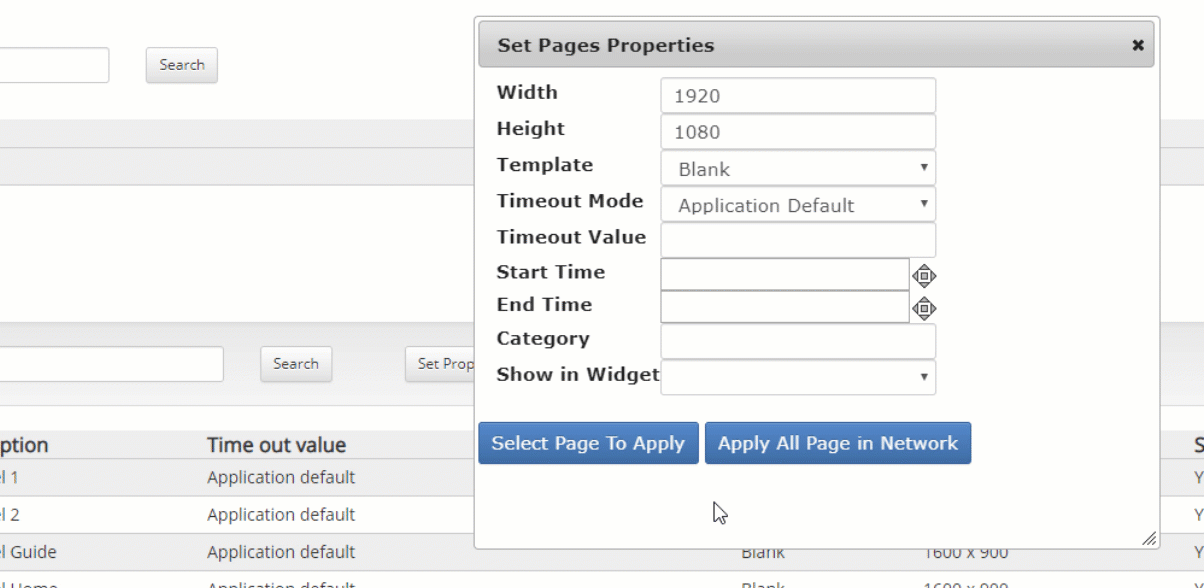Click the dialog resize handle corner

click(1149, 539)
